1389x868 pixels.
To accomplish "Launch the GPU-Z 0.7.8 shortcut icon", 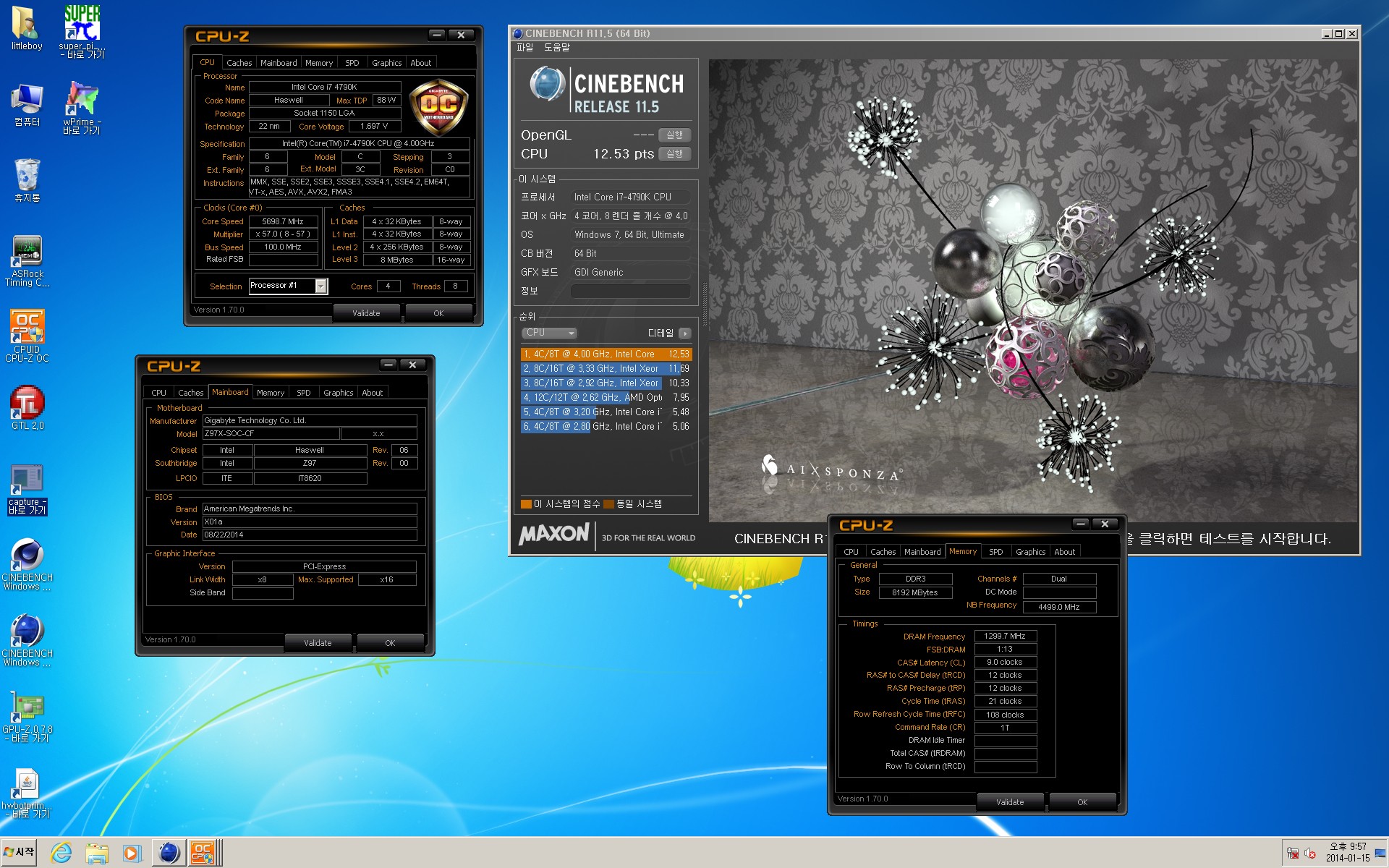I will pyautogui.click(x=27, y=716).
